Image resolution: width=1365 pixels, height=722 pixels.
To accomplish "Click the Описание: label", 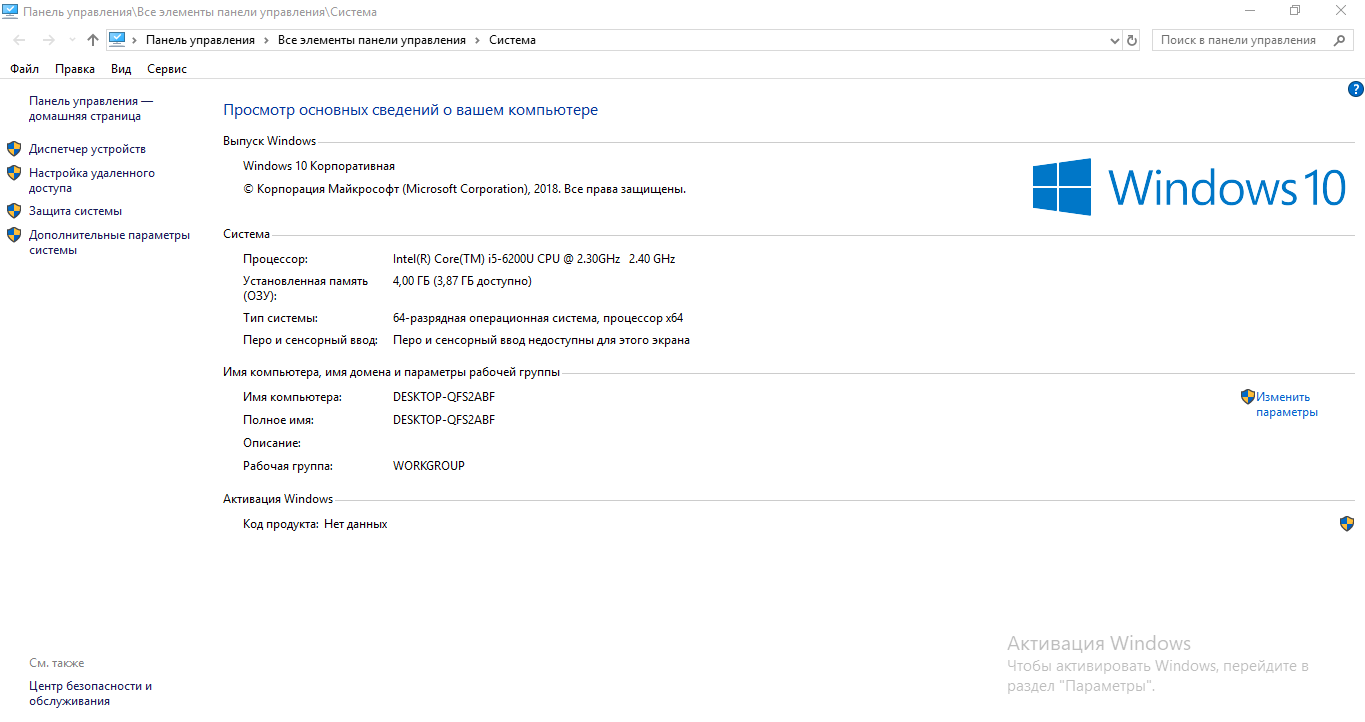I will pyautogui.click(x=272, y=443).
